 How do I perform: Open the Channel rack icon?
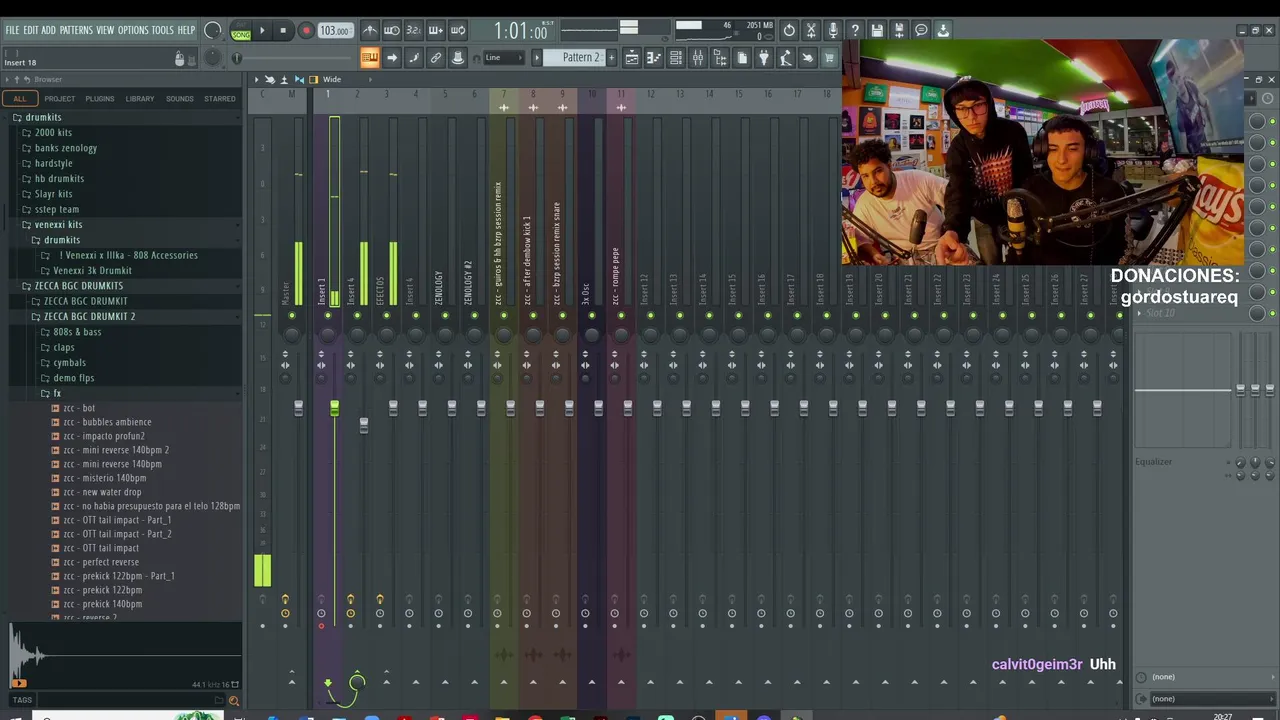[x=676, y=58]
